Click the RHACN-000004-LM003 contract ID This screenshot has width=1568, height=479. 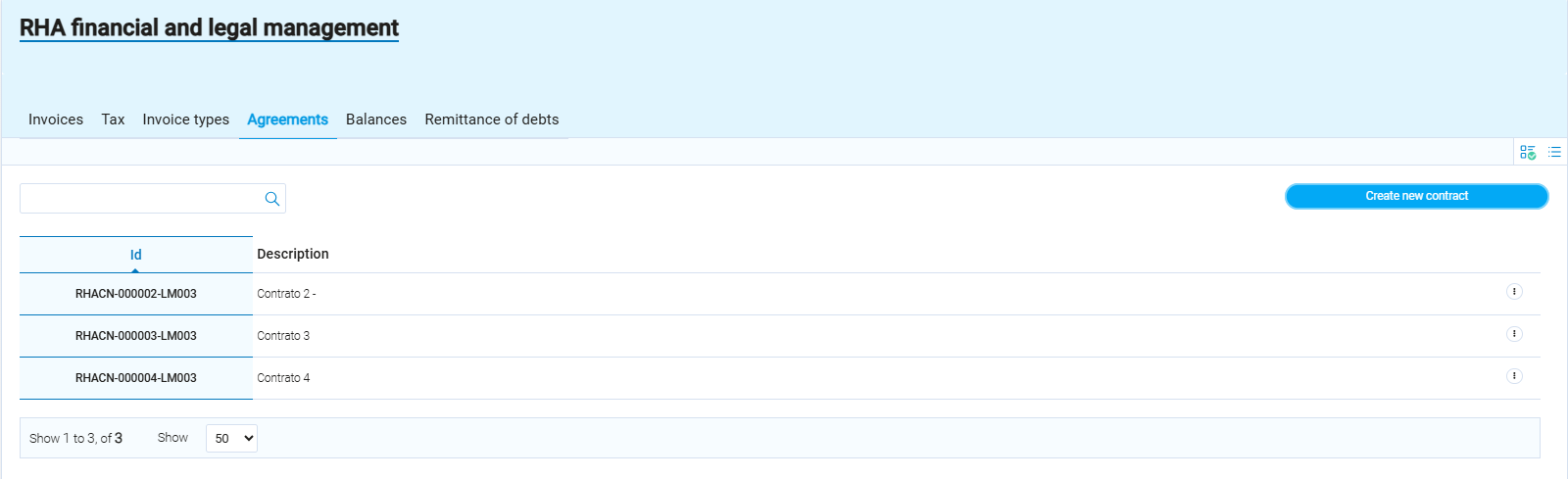point(136,378)
